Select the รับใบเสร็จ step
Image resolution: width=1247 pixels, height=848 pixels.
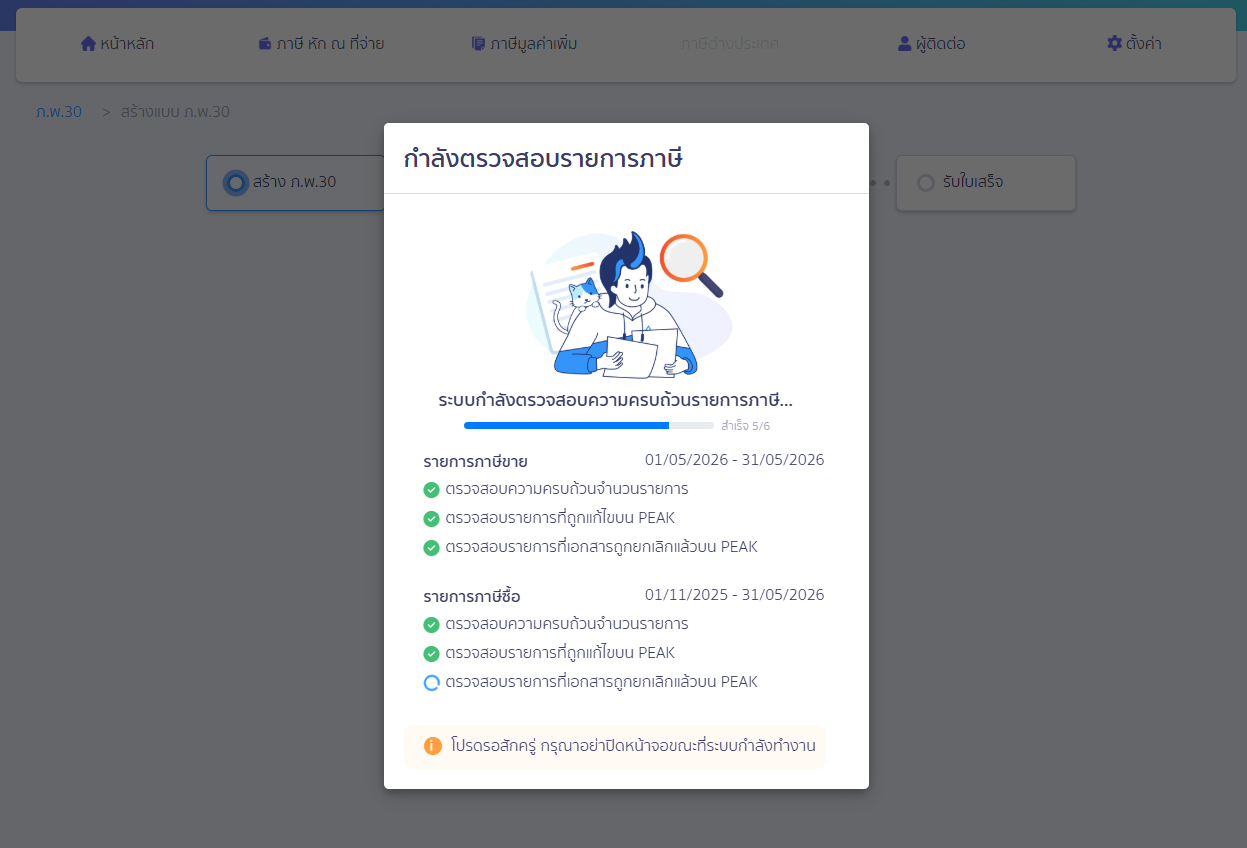tap(985, 183)
